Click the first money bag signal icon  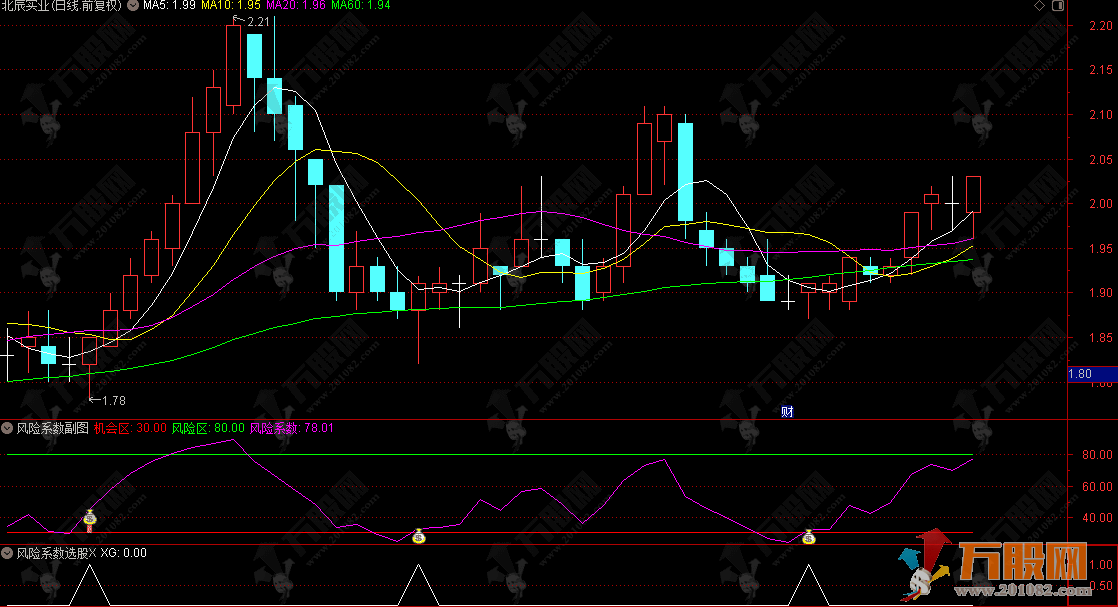point(91,518)
